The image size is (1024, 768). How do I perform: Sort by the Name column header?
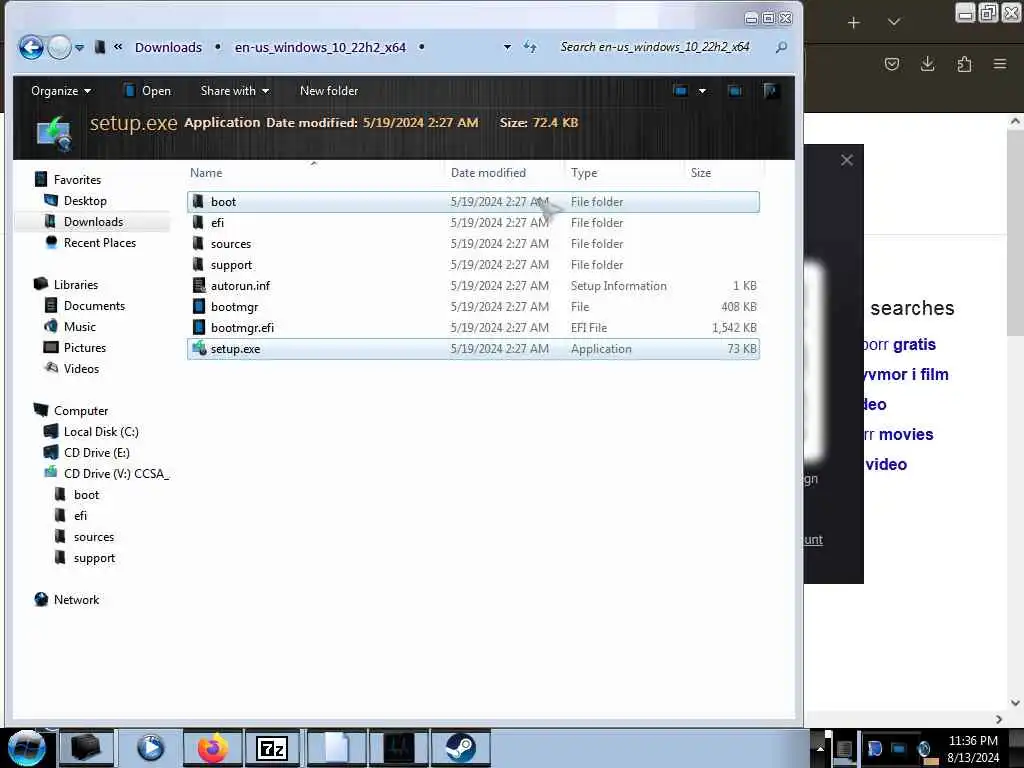click(206, 172)
